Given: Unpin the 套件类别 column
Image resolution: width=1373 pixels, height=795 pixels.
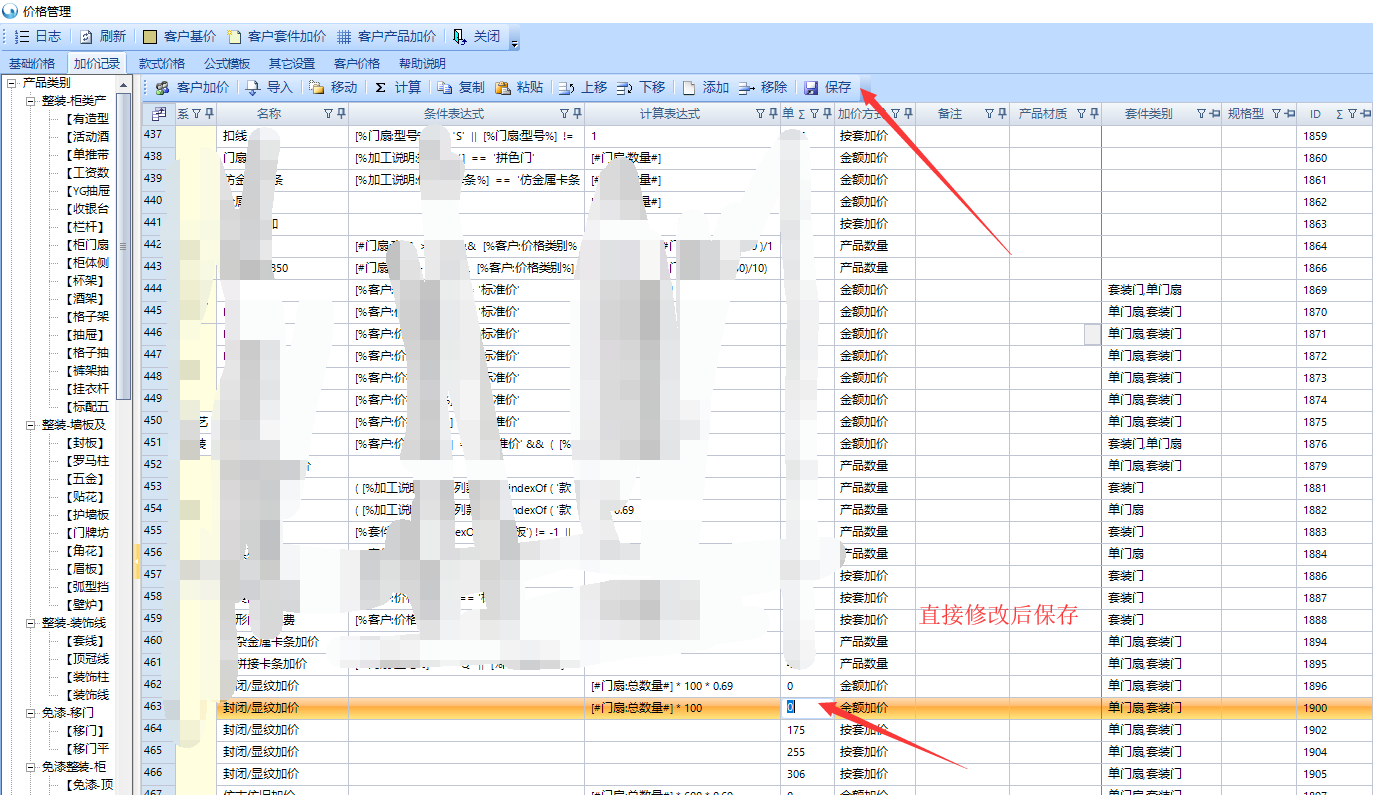Looking at the screenshot, I should click(x=1214, y=114).
